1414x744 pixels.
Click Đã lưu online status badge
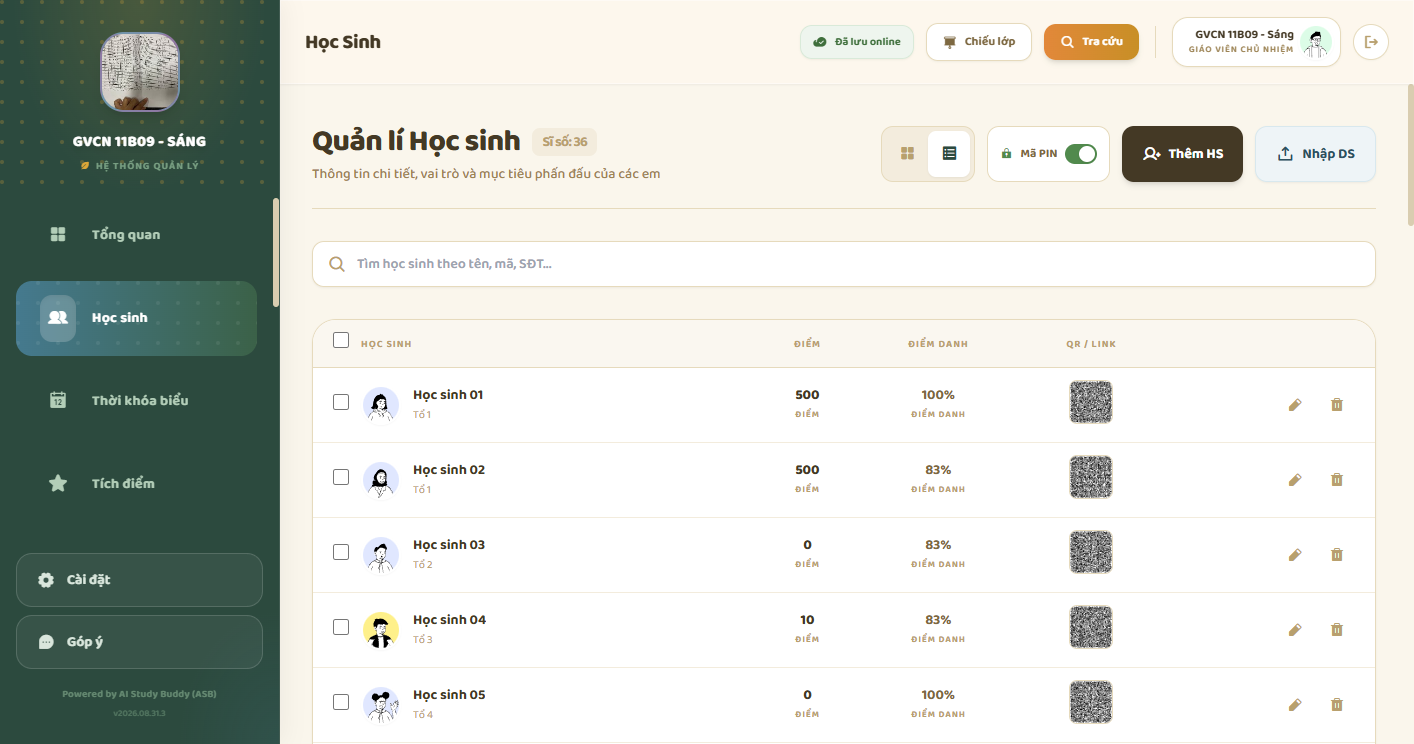857,42
